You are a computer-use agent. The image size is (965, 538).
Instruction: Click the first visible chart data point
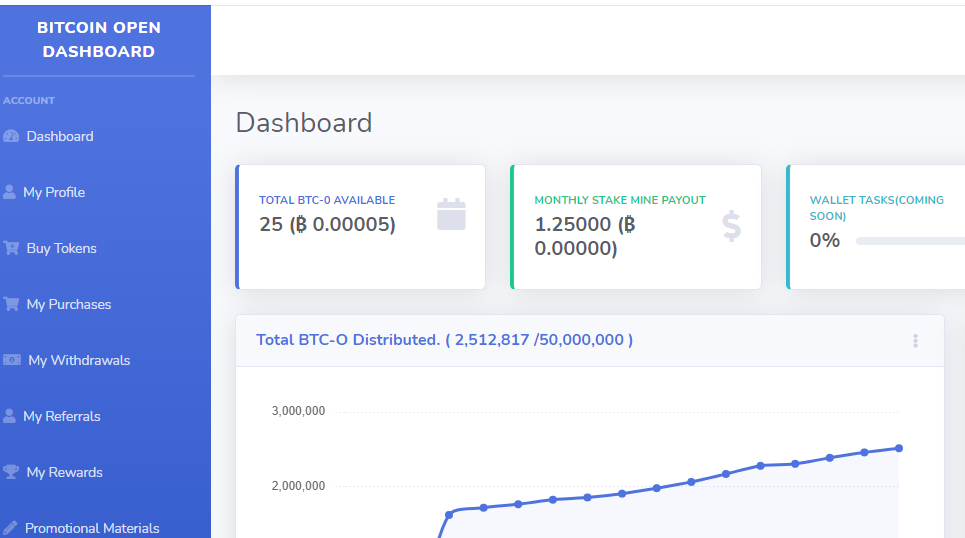449,515
